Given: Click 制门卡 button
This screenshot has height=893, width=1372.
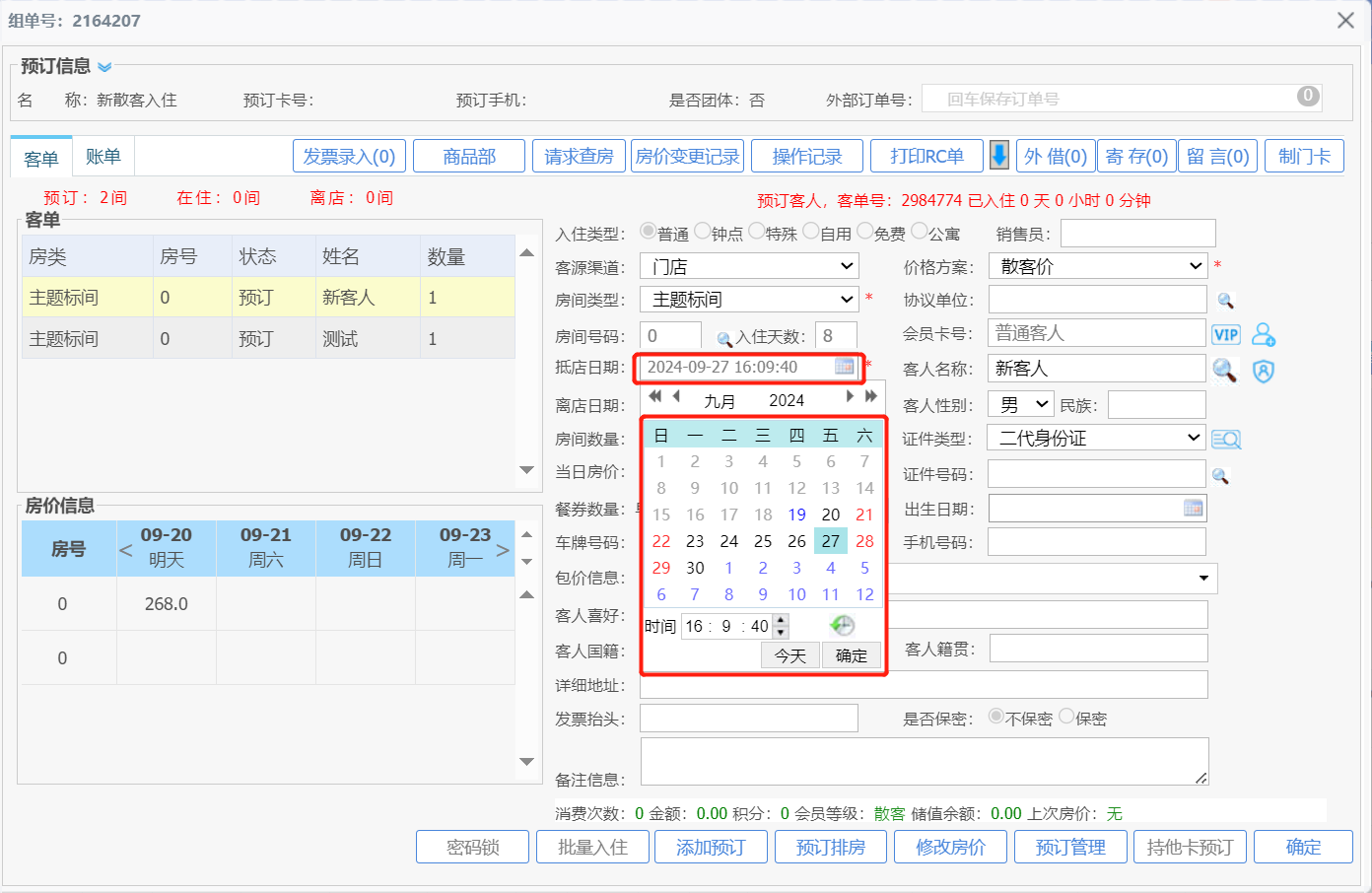Looking at the screenshot, I should 1304,156.
